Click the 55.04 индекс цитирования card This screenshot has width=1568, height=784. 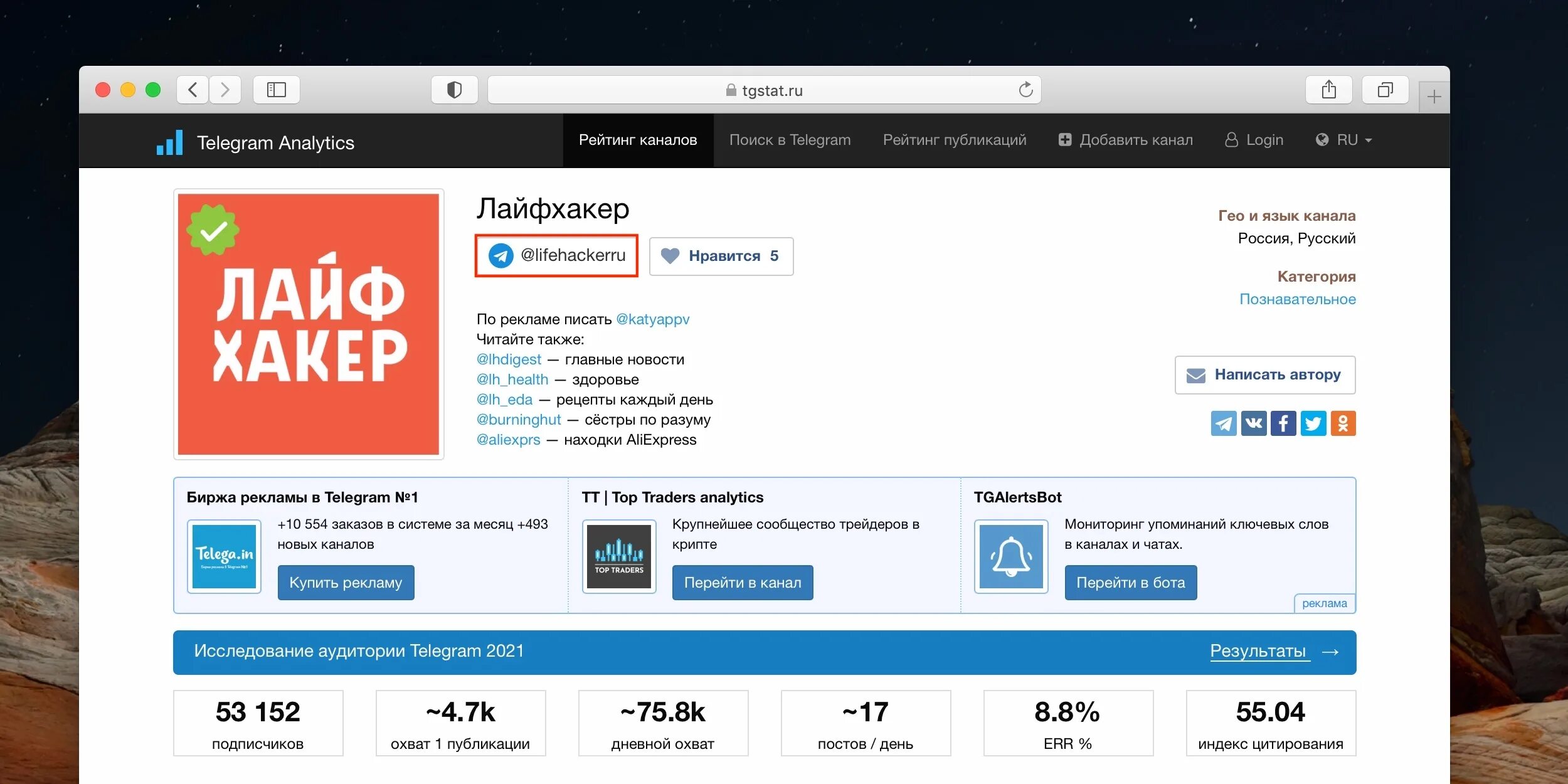tap(1271, 723)
